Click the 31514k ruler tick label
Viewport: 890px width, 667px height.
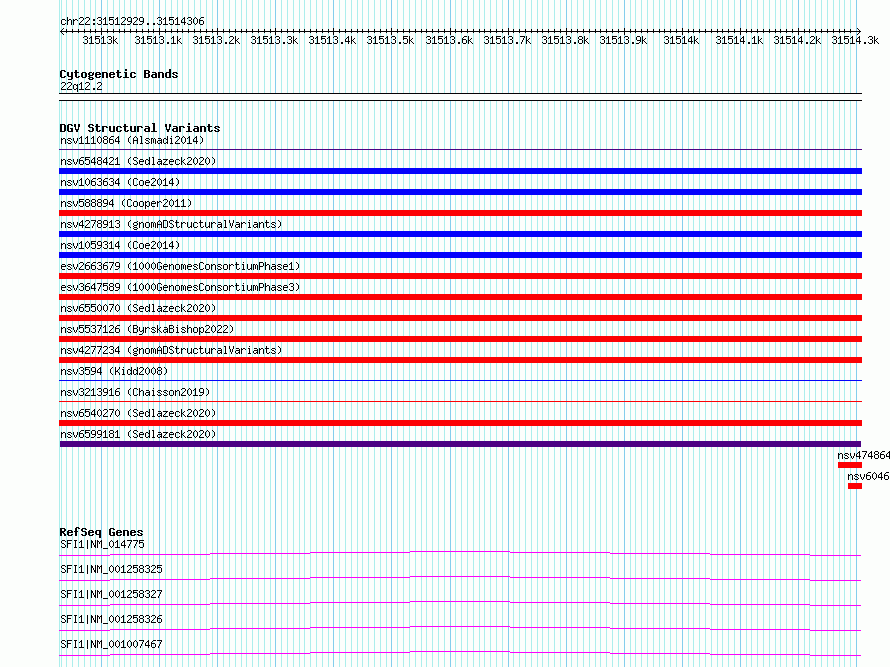coord(681,40)
